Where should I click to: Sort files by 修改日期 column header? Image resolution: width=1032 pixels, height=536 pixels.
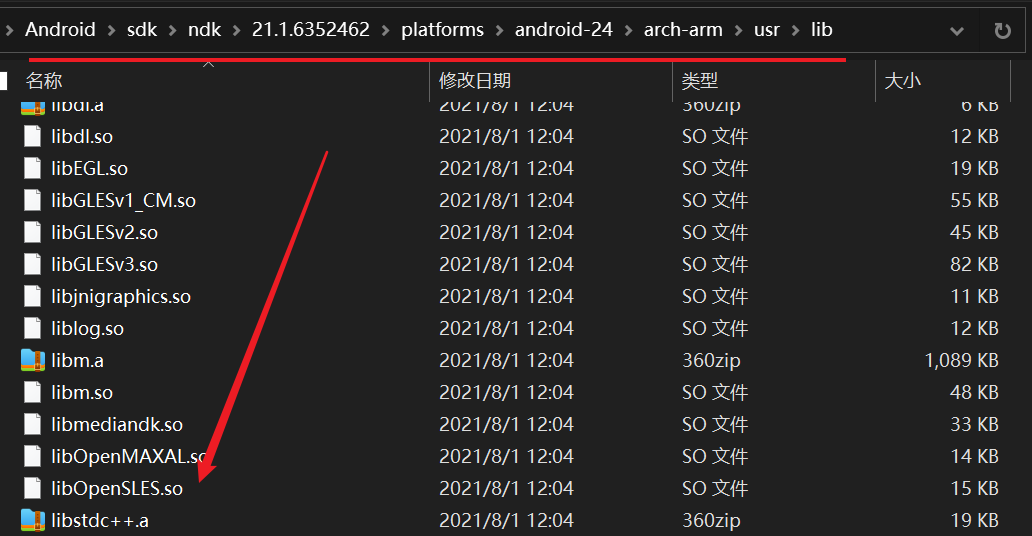coord(475,80)
